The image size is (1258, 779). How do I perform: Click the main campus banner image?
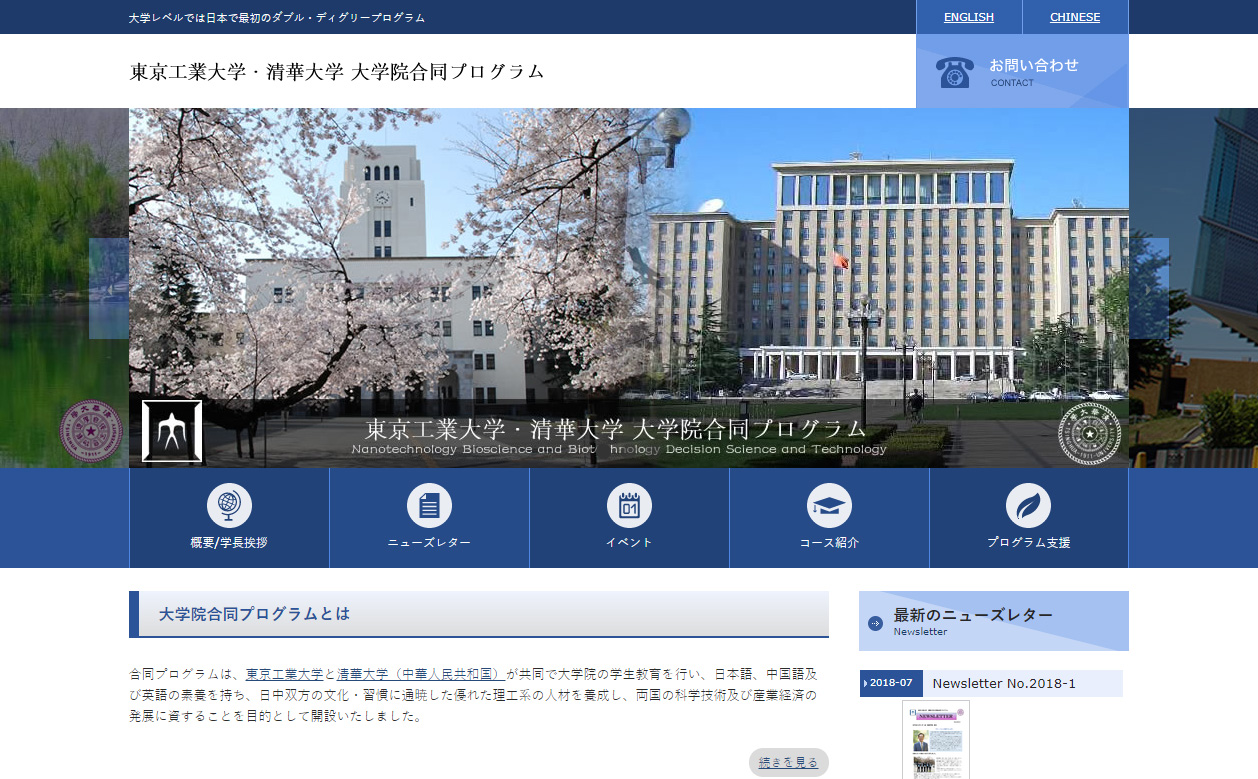tap(629, 288)
